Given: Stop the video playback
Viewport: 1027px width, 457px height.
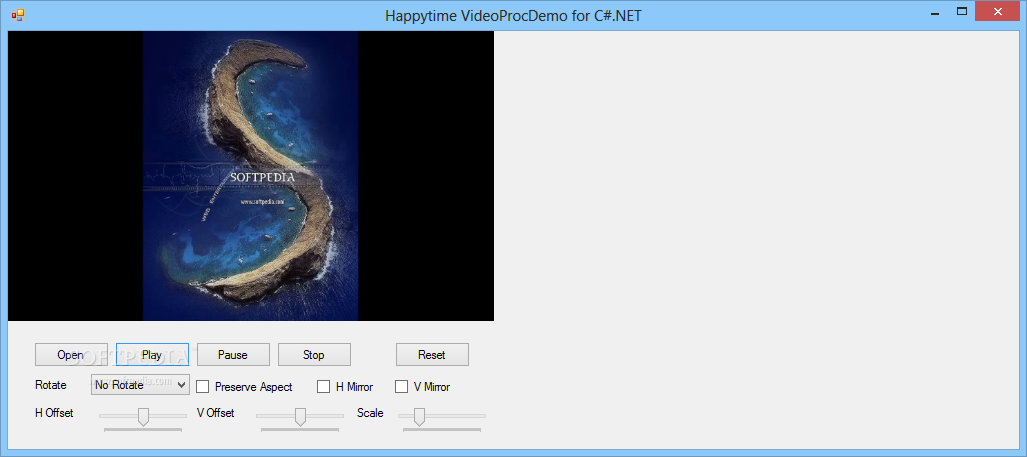Looking at the screenshot, I should click(x=314, y=355).
